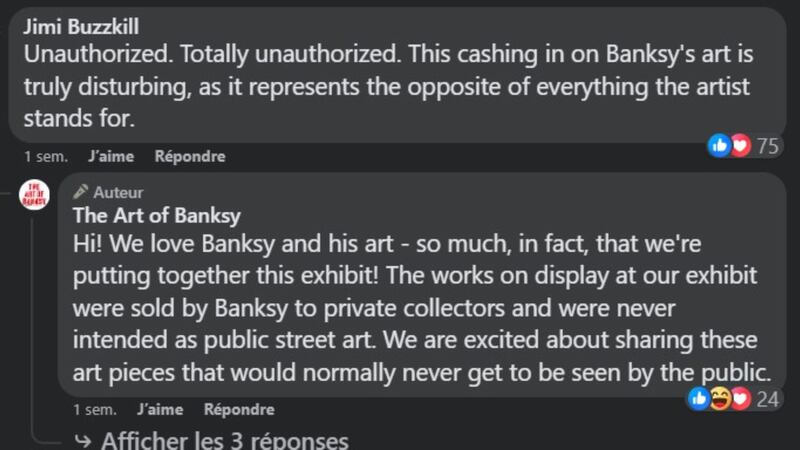Screen dimensions: 800x450
Task: Open the timestamp under Jimi Buzzkill's comment
Action: tap(44, 156)
